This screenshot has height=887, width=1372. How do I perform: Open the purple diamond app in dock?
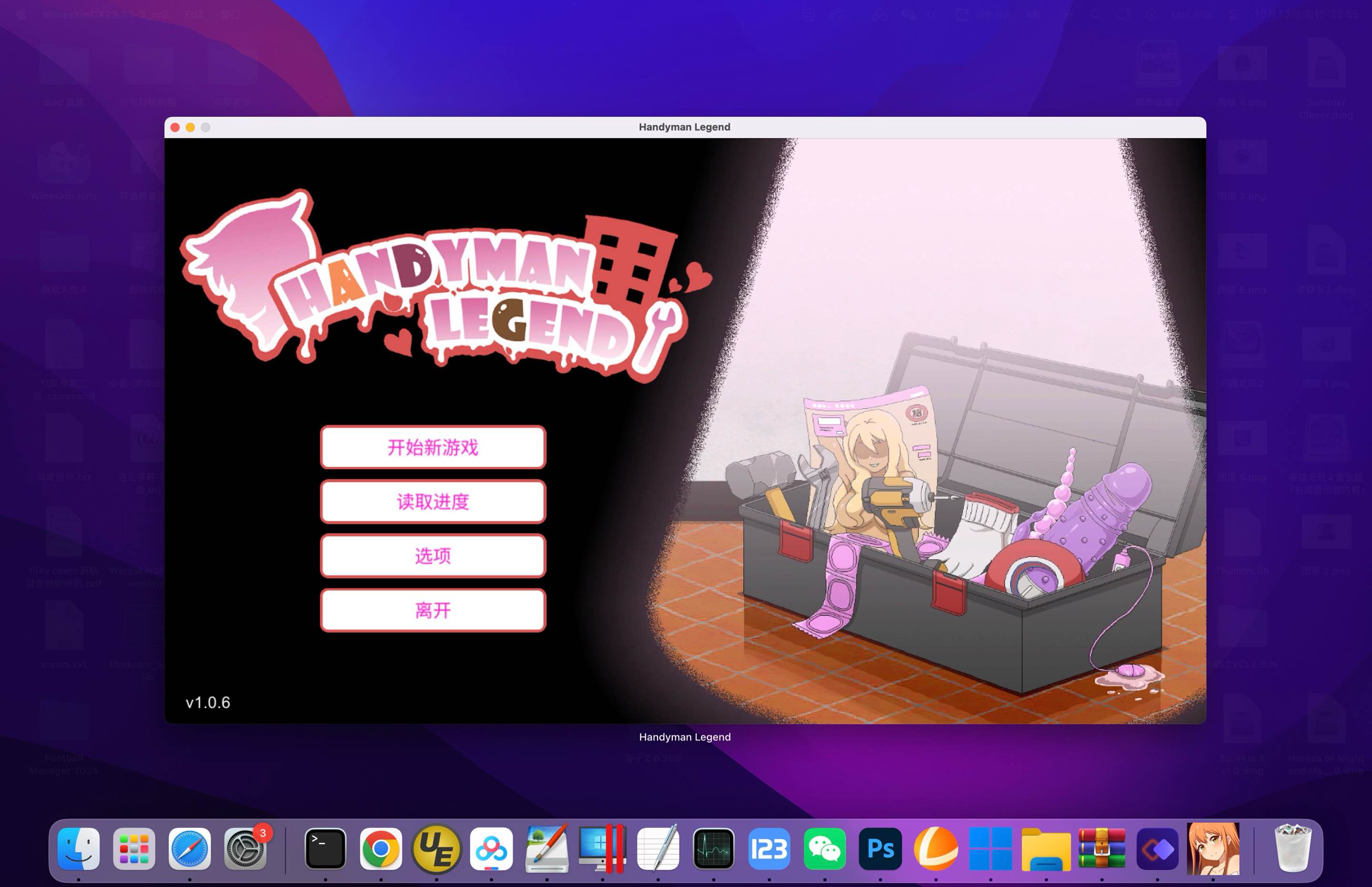(1157, 849)
